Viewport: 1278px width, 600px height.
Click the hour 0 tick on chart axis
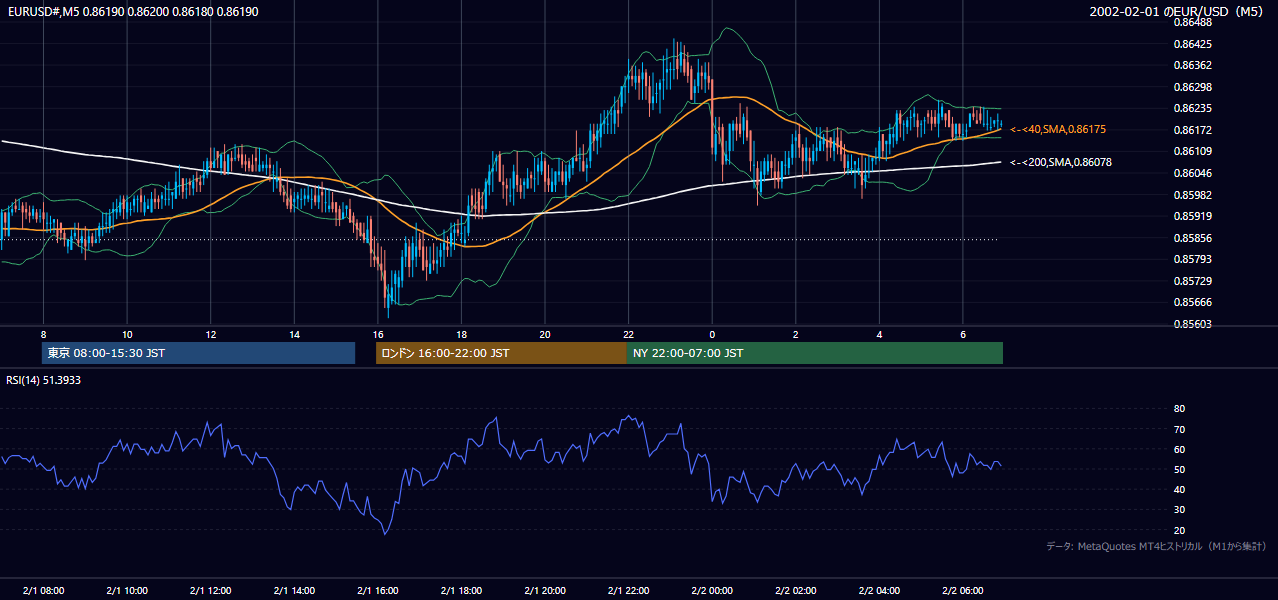click(712, 334)
